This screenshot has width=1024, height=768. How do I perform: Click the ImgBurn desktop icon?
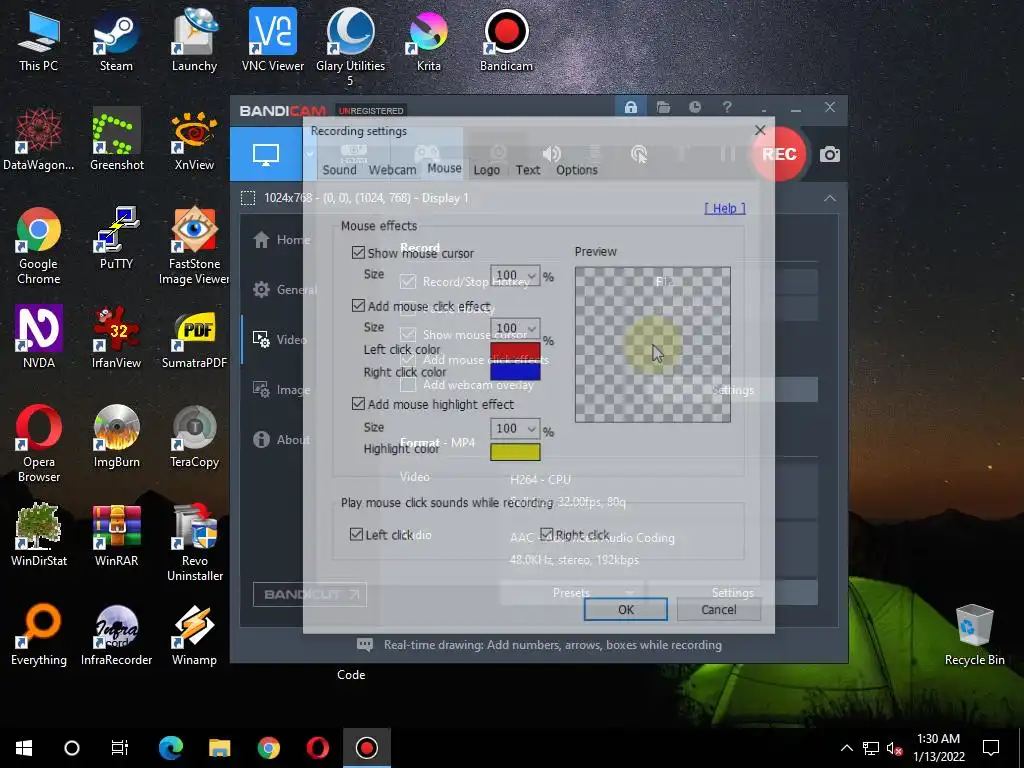(x=116, y=436)
